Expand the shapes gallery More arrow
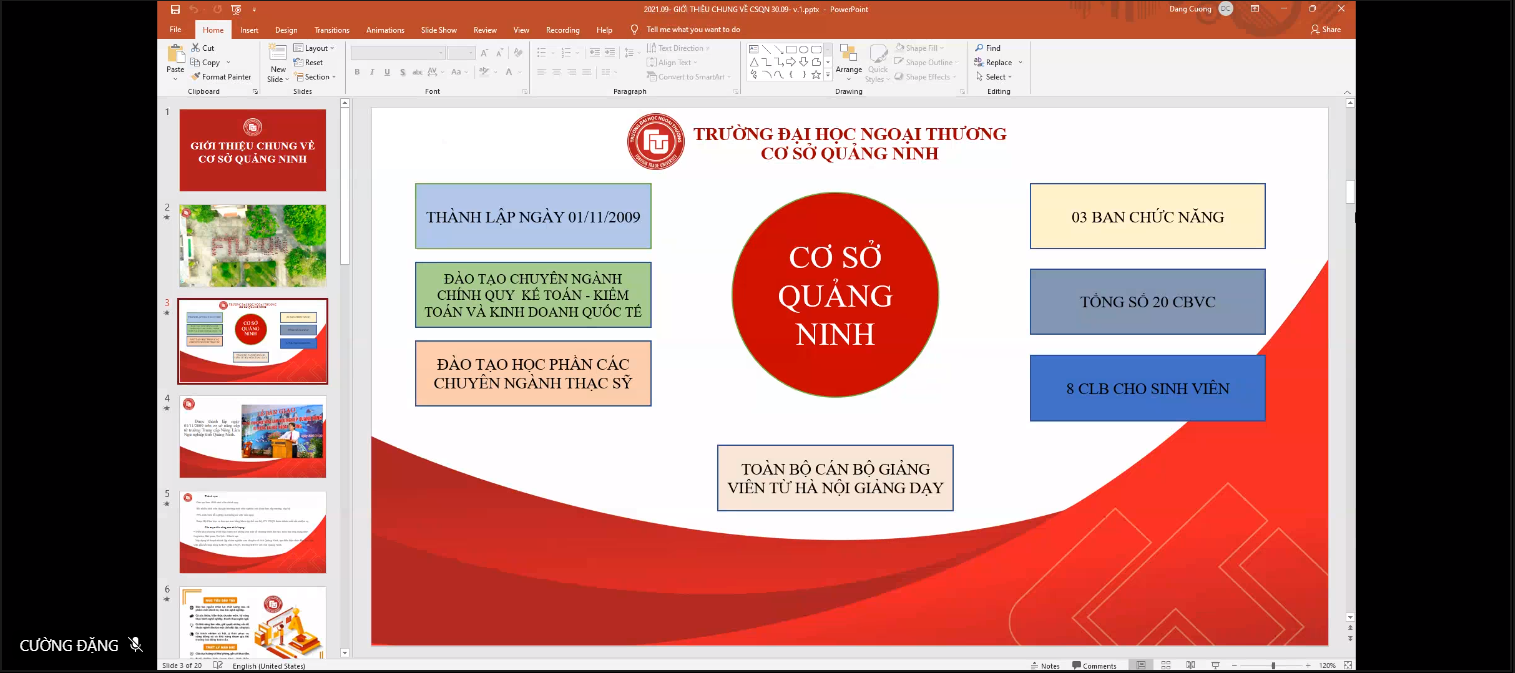 (828, 75)
